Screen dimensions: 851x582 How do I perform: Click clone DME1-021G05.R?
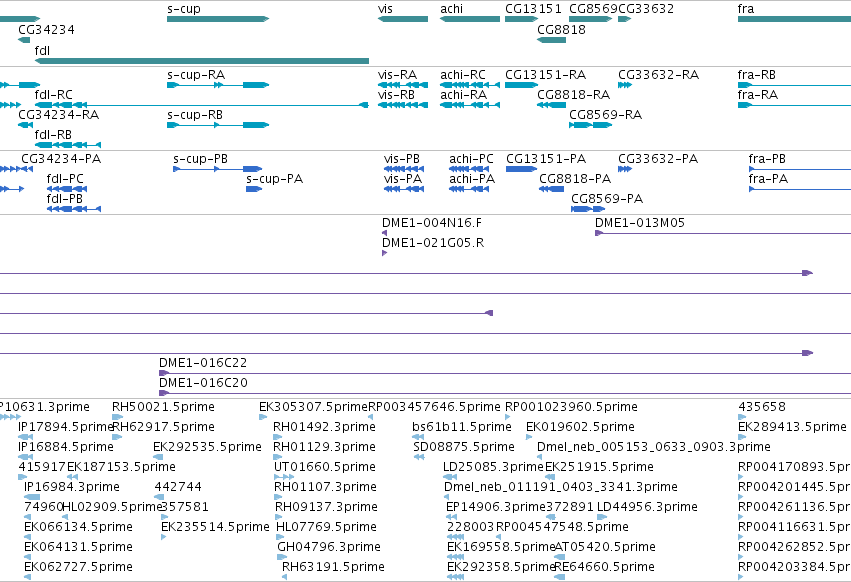384,253
